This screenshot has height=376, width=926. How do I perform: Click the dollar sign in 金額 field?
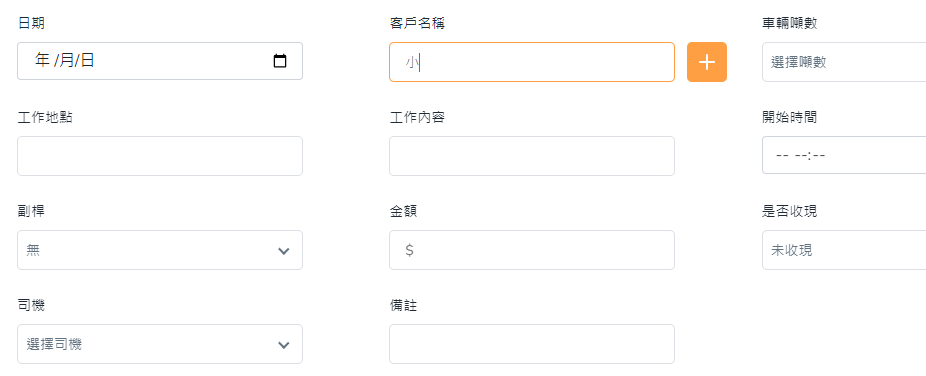tap(409, 250)
